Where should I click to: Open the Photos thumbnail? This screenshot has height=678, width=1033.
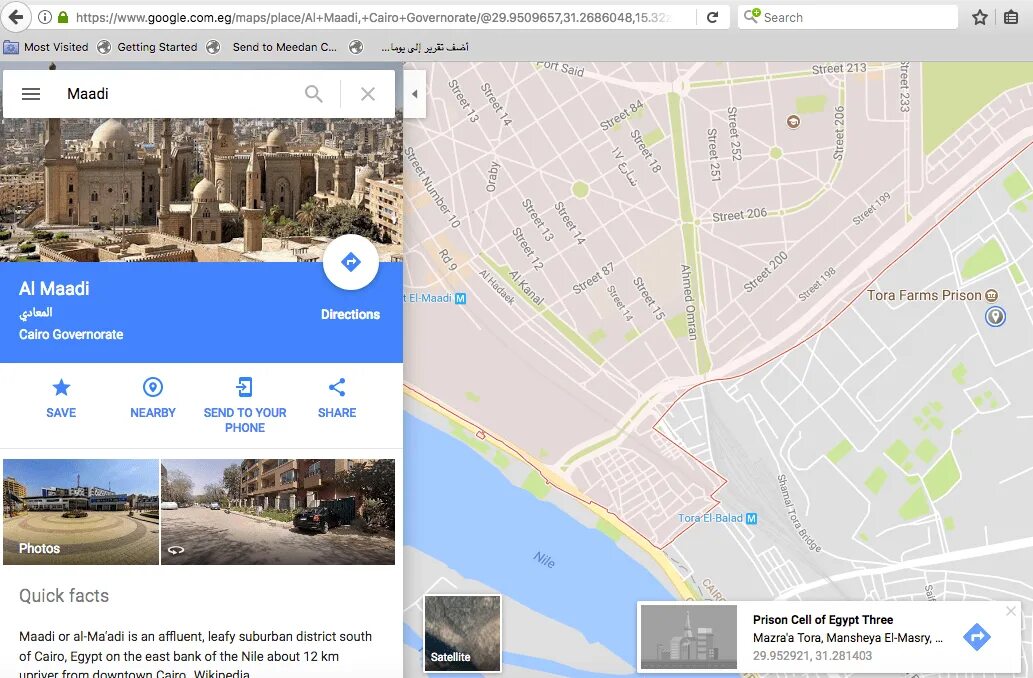point(81,512)
